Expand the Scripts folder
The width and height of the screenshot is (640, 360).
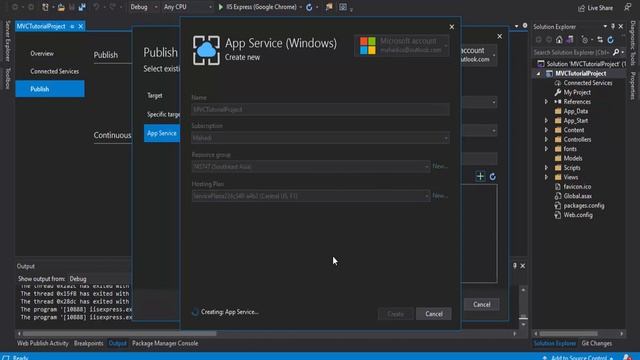pos(547,168)
